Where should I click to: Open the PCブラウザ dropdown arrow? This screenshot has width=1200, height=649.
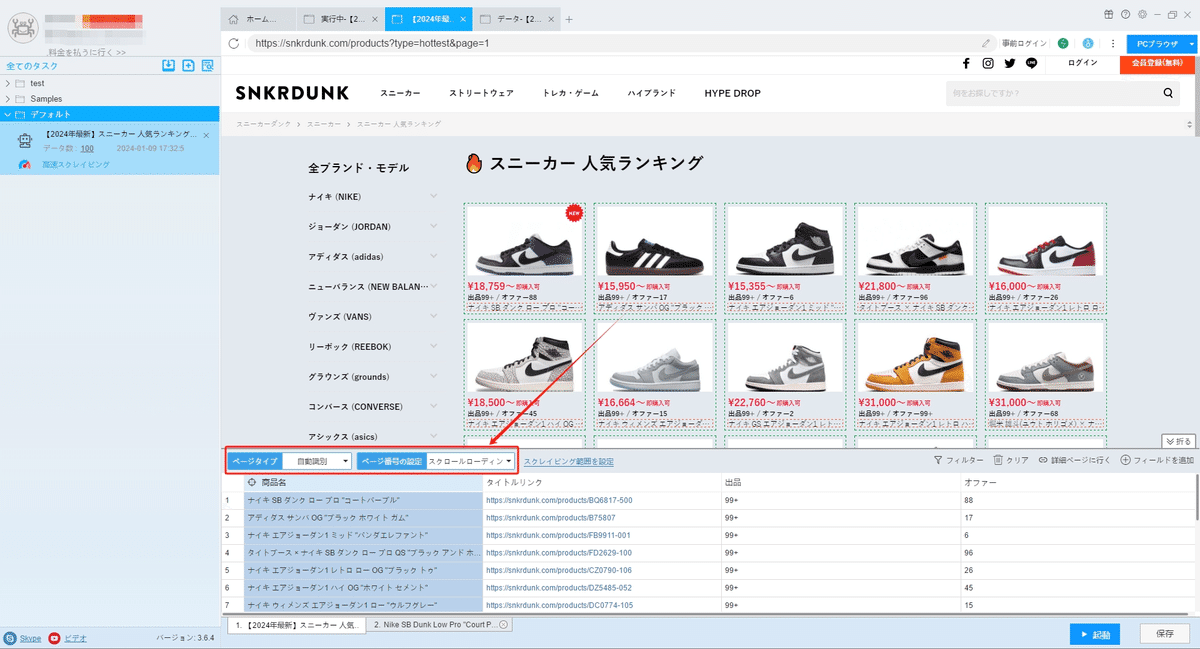pyautogui.click(x=1192, y=44)
